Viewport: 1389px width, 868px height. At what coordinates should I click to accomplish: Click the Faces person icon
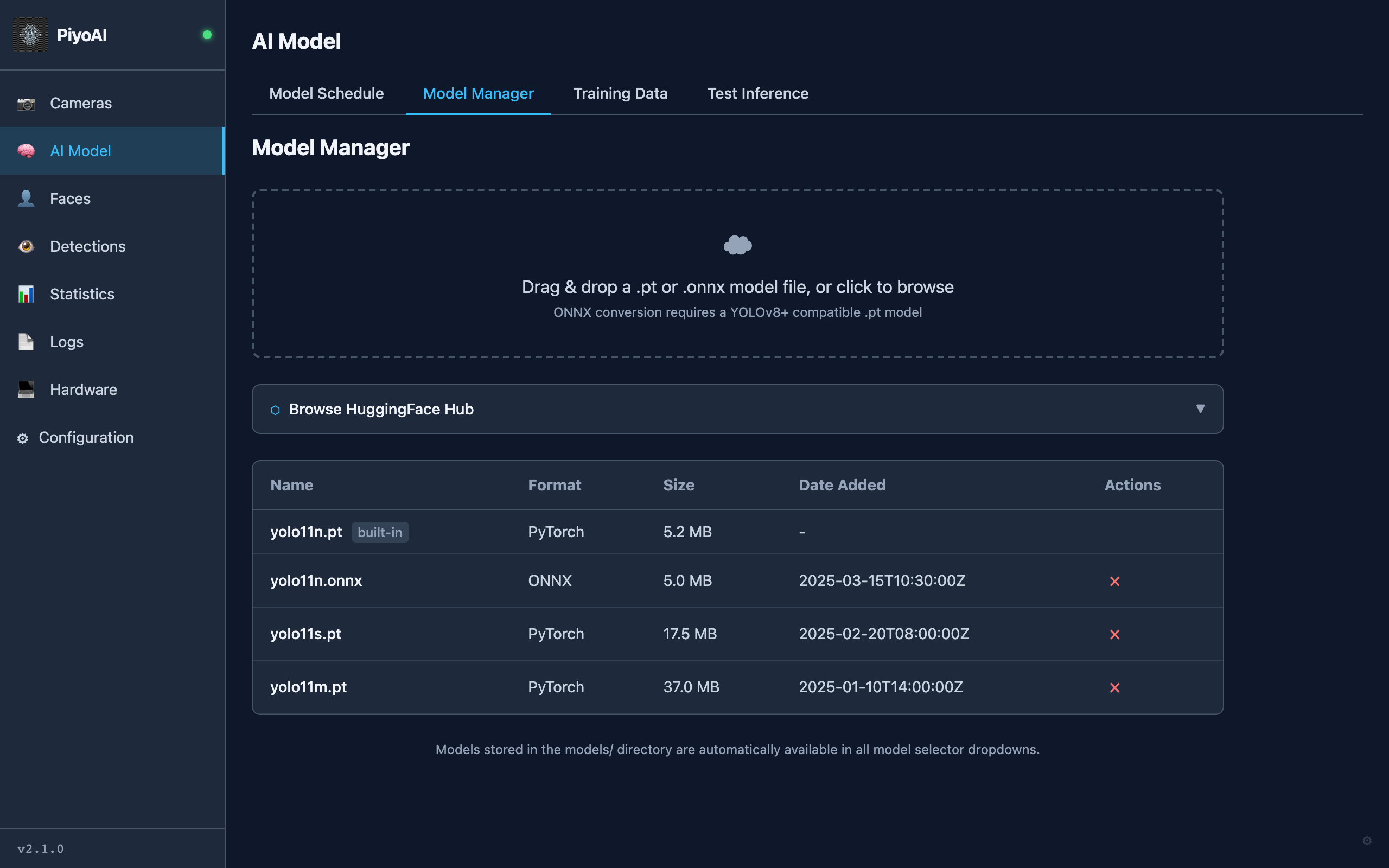coord(26,199)
